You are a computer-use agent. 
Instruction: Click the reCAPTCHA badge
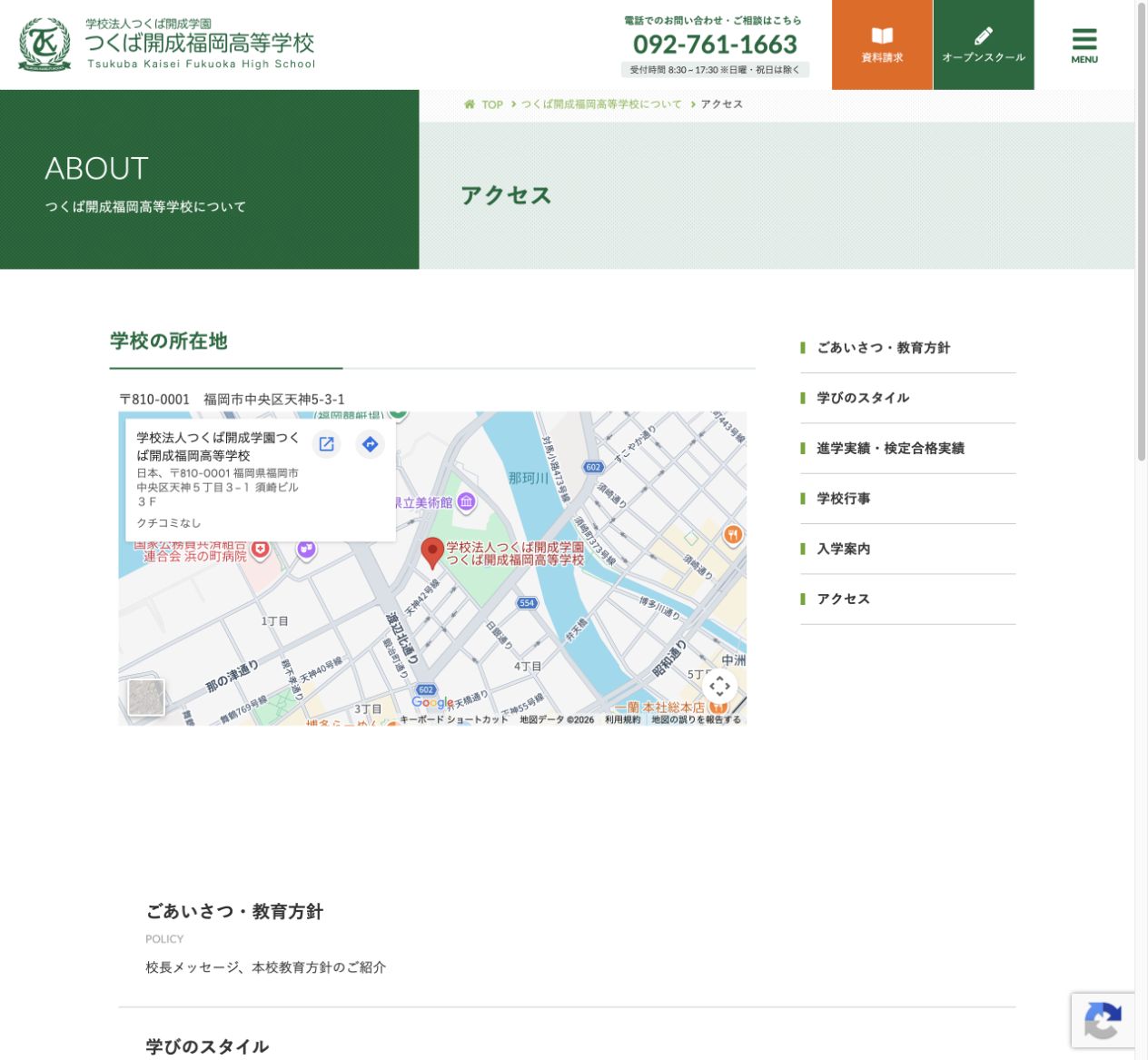click(1103, 1020)
